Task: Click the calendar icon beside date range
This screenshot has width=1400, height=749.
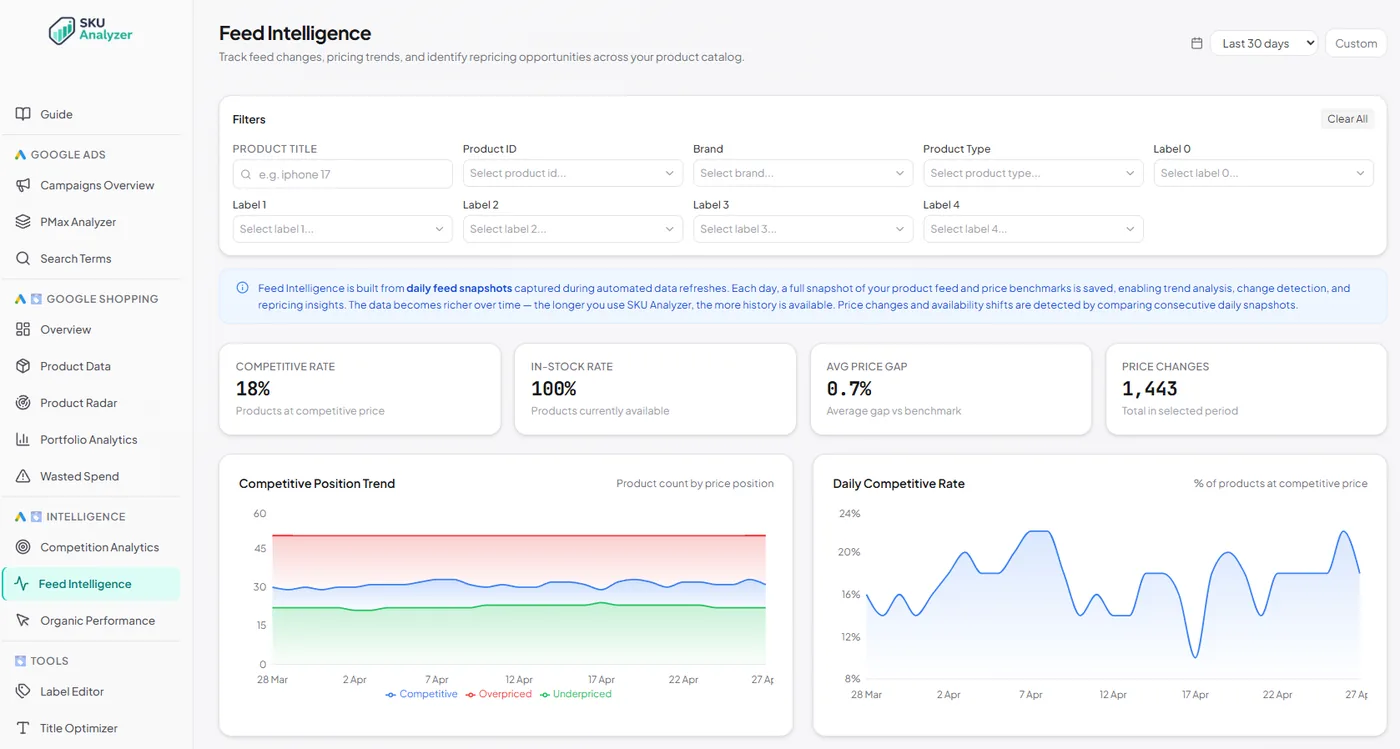Action: point(1197,43)
